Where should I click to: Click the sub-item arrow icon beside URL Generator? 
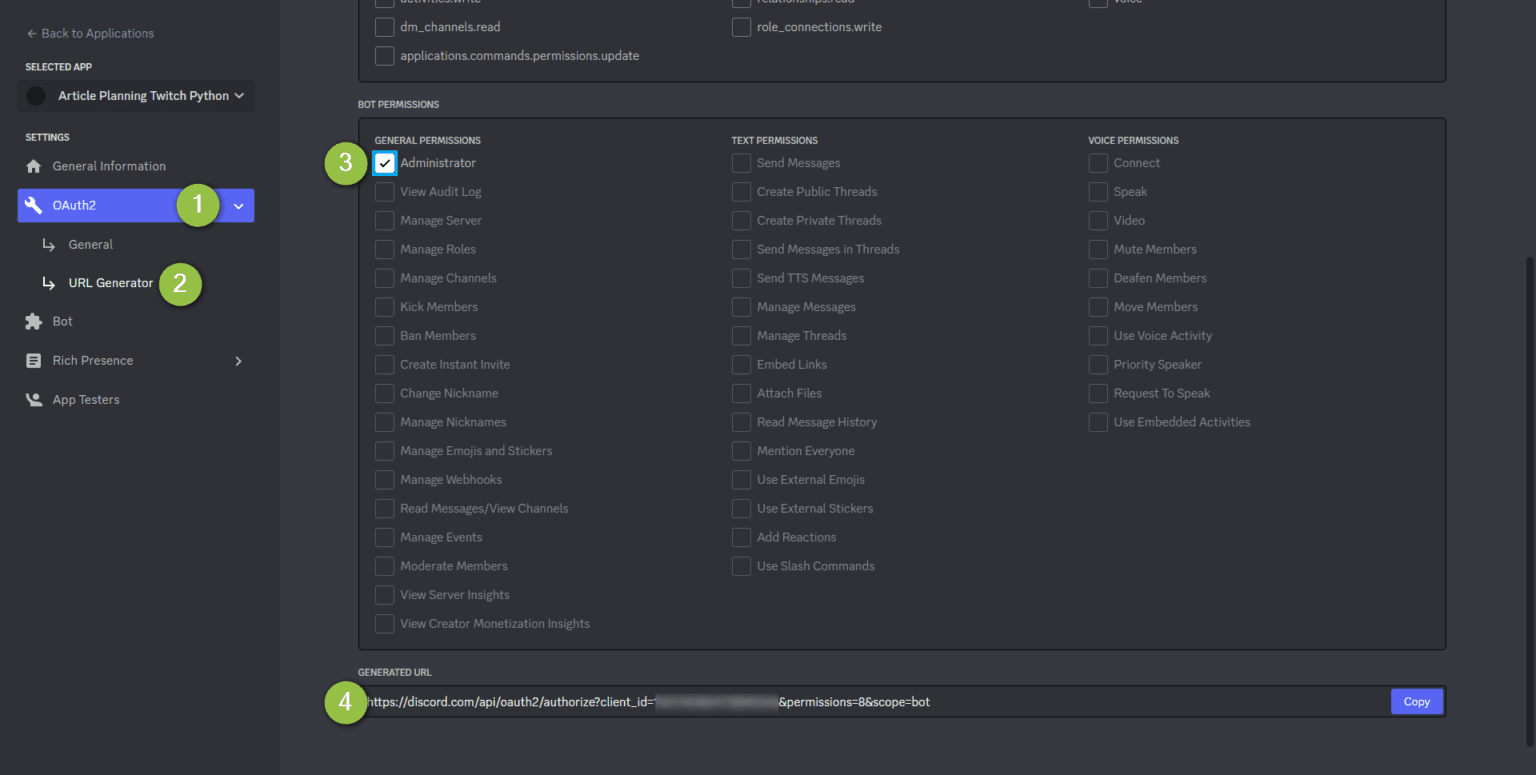(48, 284)
